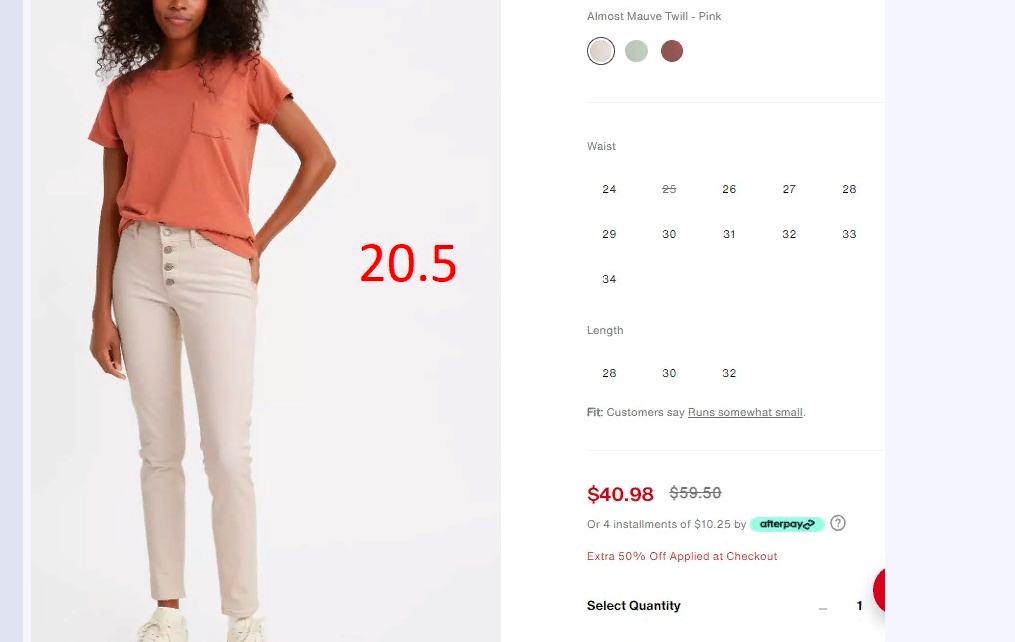
Task: Decrease quantity with the minus button
Action: (x=823, y=607)
